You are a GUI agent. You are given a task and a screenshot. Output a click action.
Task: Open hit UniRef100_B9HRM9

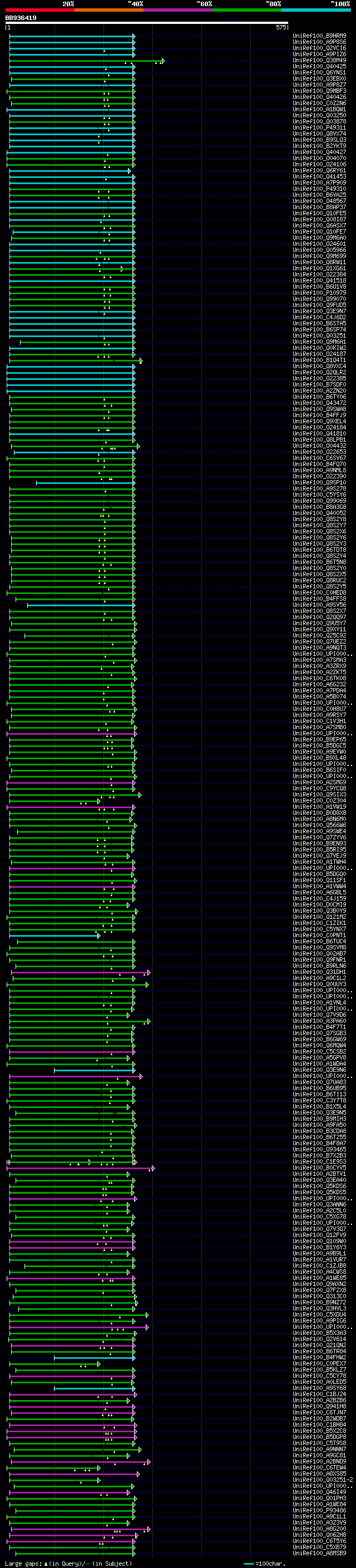pyautogui.click(x=319, y=36)
